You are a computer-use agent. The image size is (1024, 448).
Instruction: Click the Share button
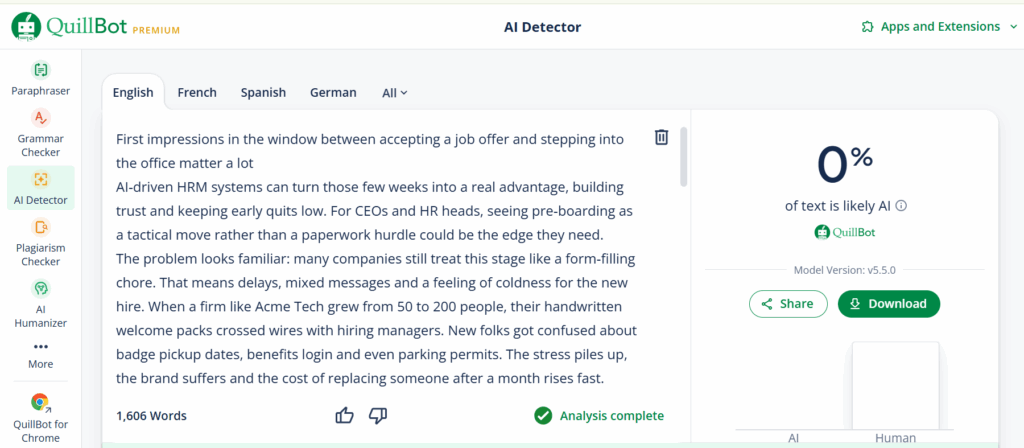pyautogui.click(x=788, y=304)
